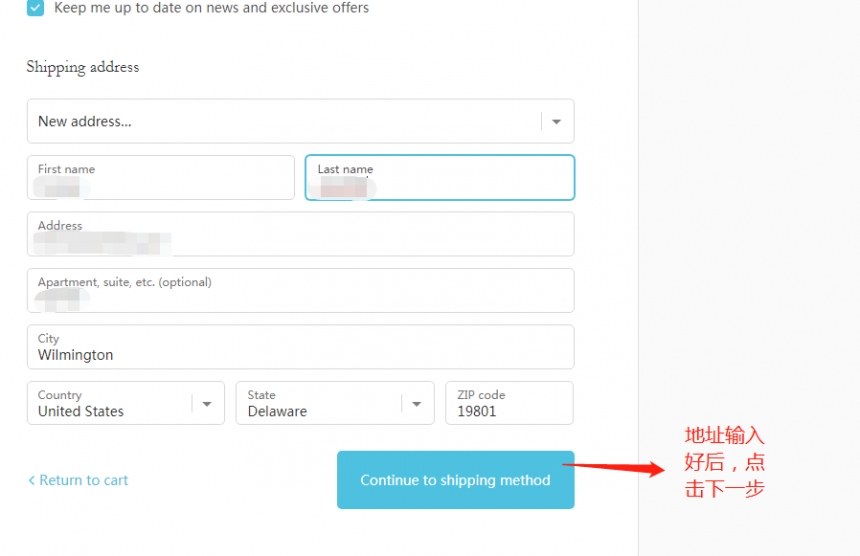Click the red Chinese annotation text

click(x=724, y=462)
